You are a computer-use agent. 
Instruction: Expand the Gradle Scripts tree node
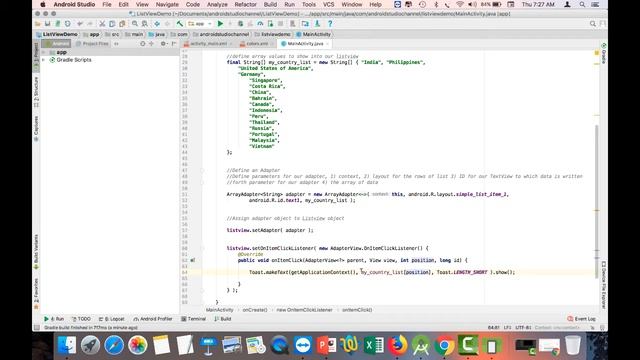pyautogui.click(x=44, y=60)
